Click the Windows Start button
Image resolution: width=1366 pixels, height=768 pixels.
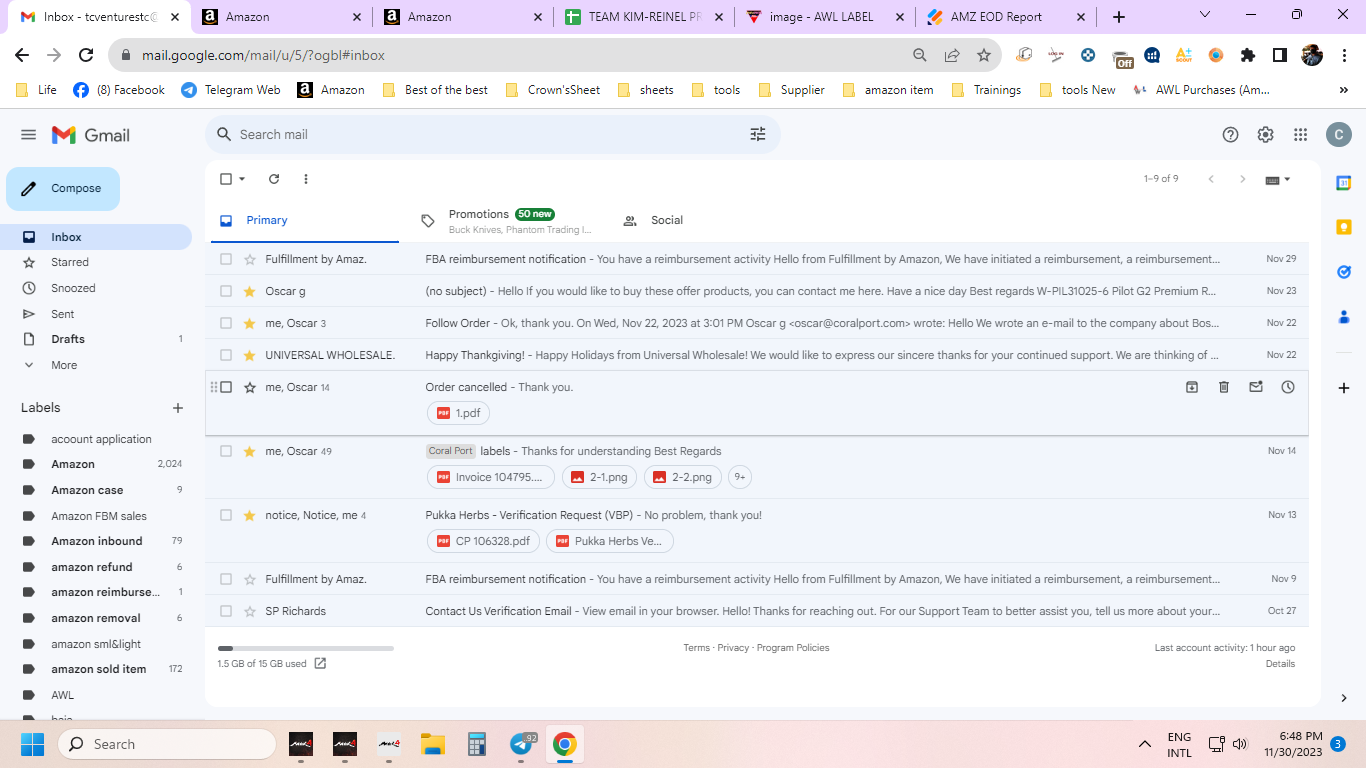(x=32, y=744)
